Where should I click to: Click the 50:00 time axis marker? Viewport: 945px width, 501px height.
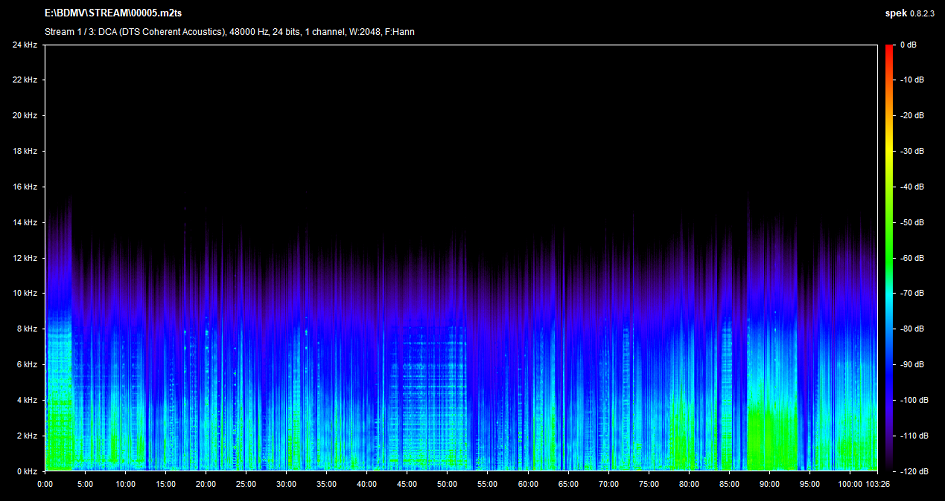point(447,484)
